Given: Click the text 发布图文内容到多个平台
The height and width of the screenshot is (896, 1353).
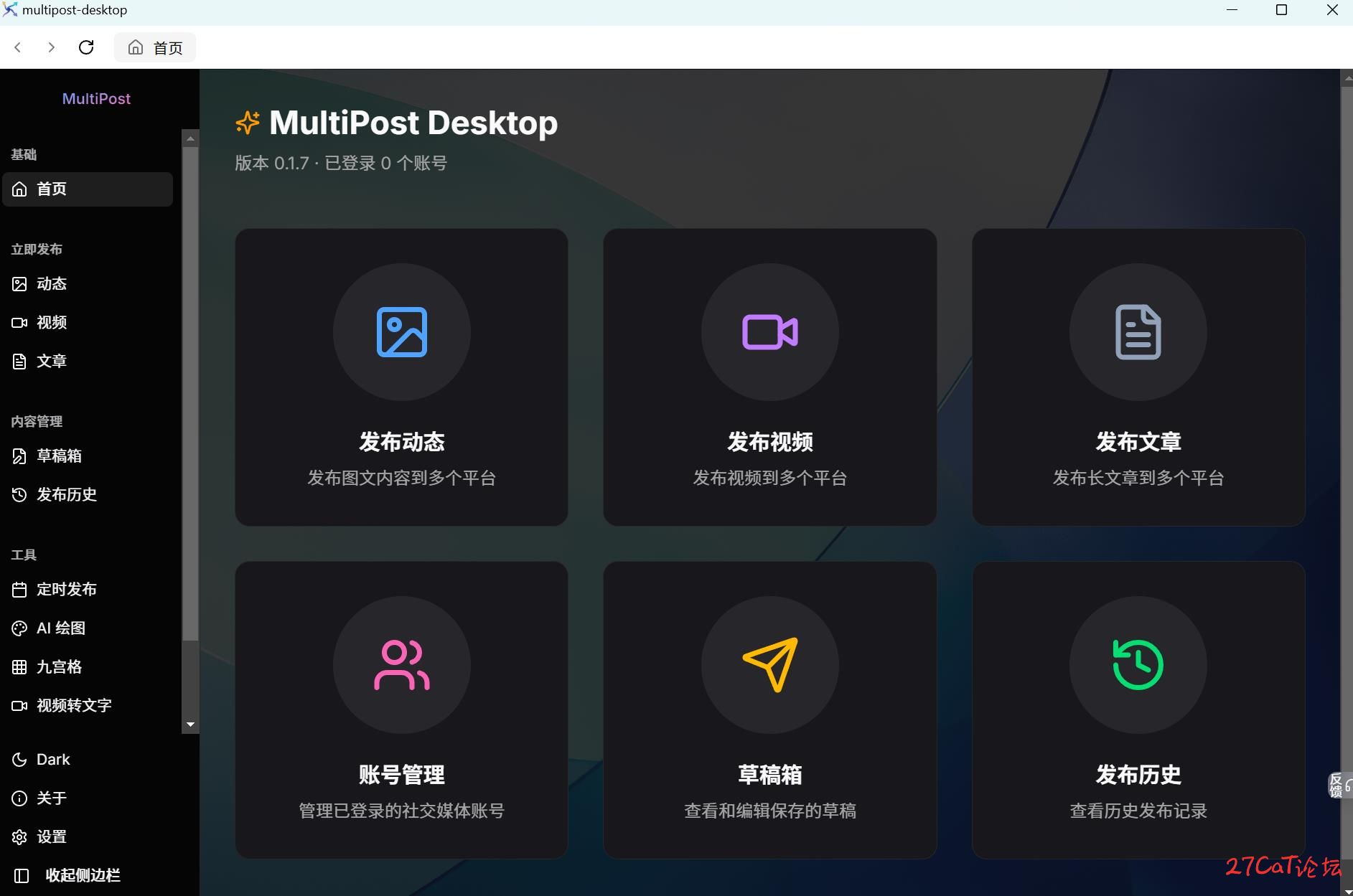Looking at the screenshot, I should point(402,478).
